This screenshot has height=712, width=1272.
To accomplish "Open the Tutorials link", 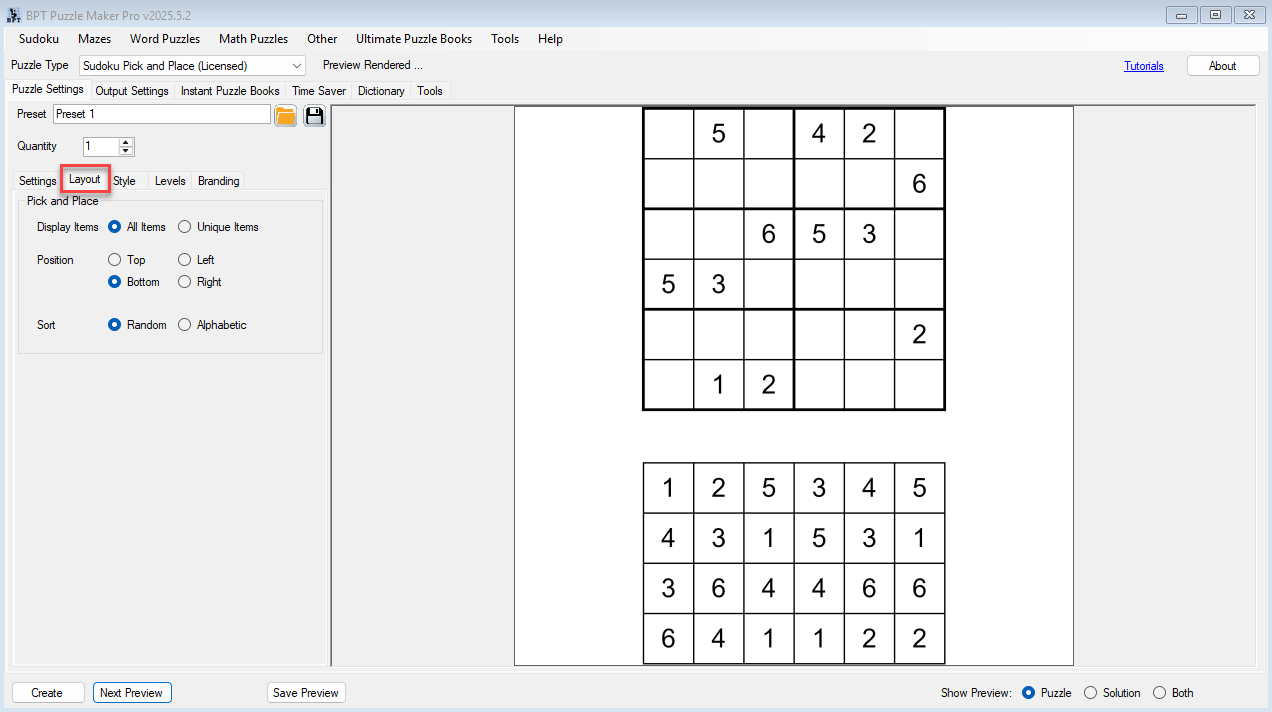I will point(1144,65).
